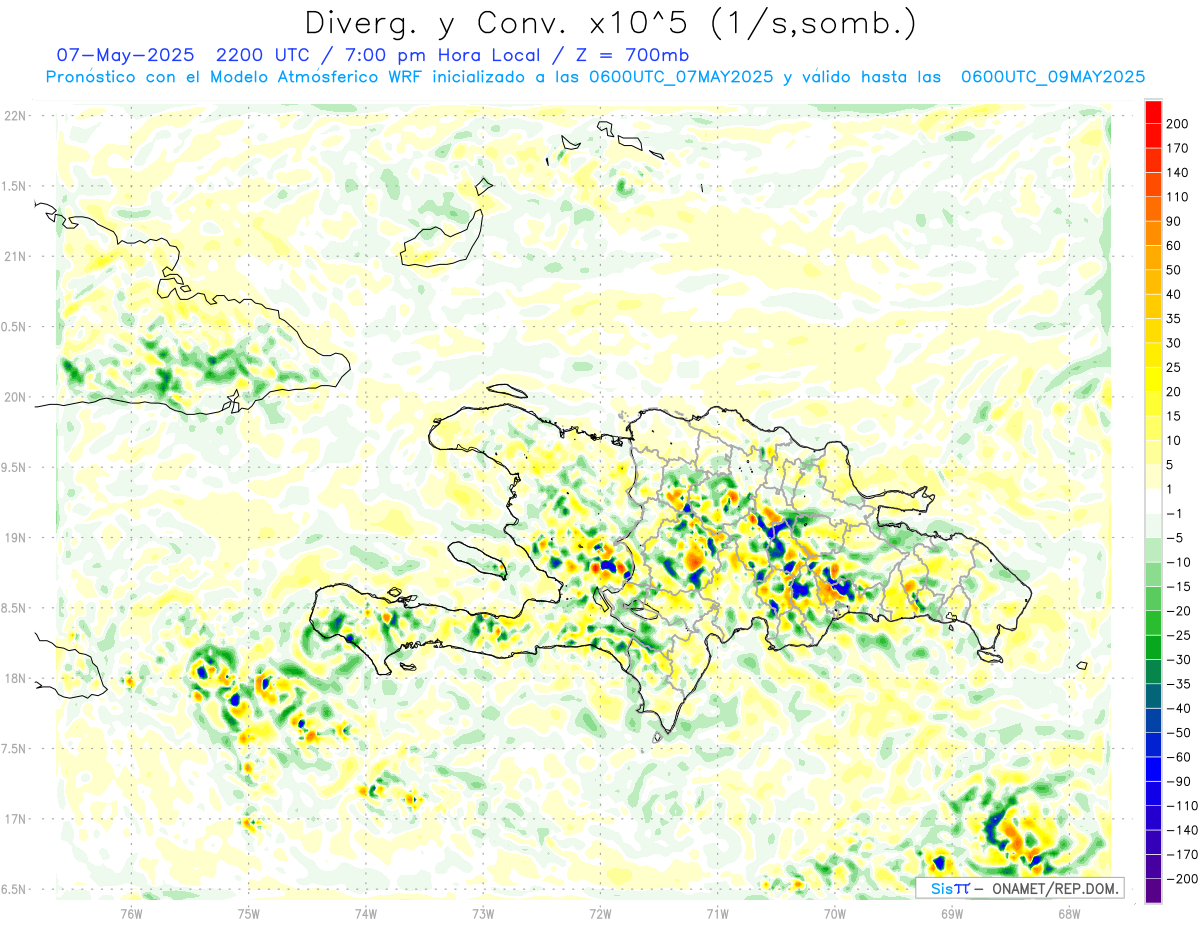Click the "17N" latitude label
This screenshot has width=1200, height=927.
[15, 819]
